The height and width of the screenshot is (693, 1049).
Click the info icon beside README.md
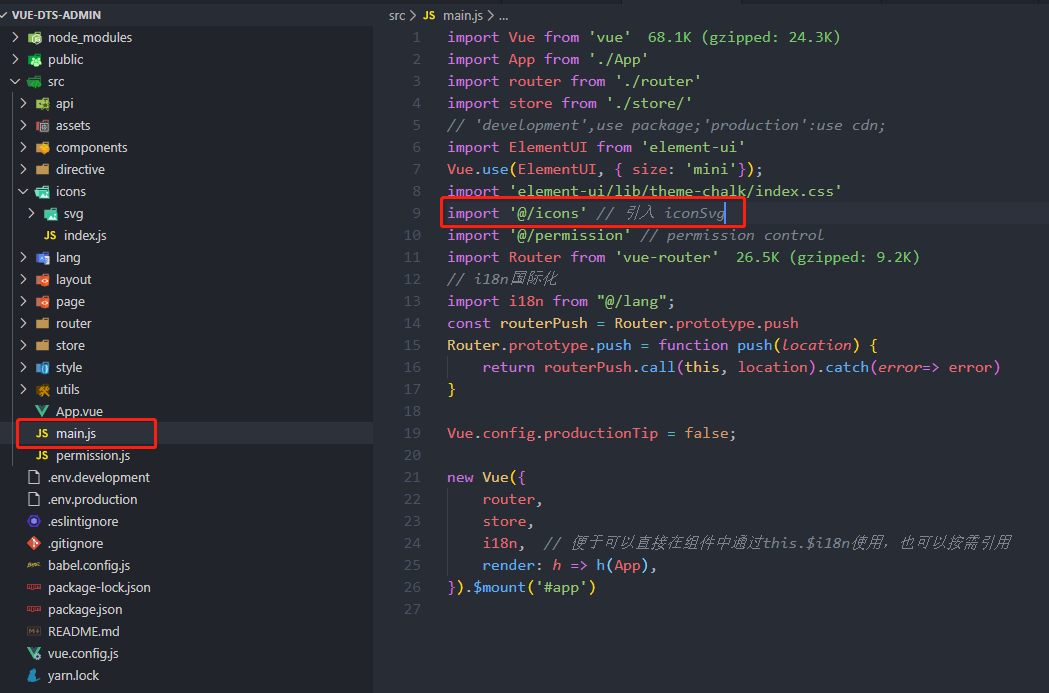point(34,632)
